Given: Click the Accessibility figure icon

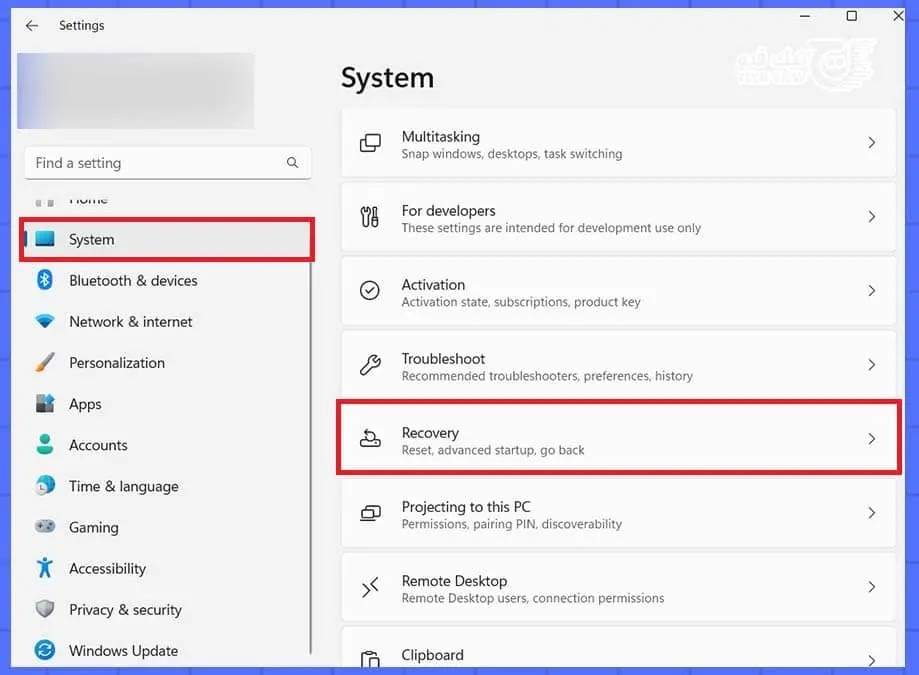Looking at the screenshot, I should [x=45, y=568].
